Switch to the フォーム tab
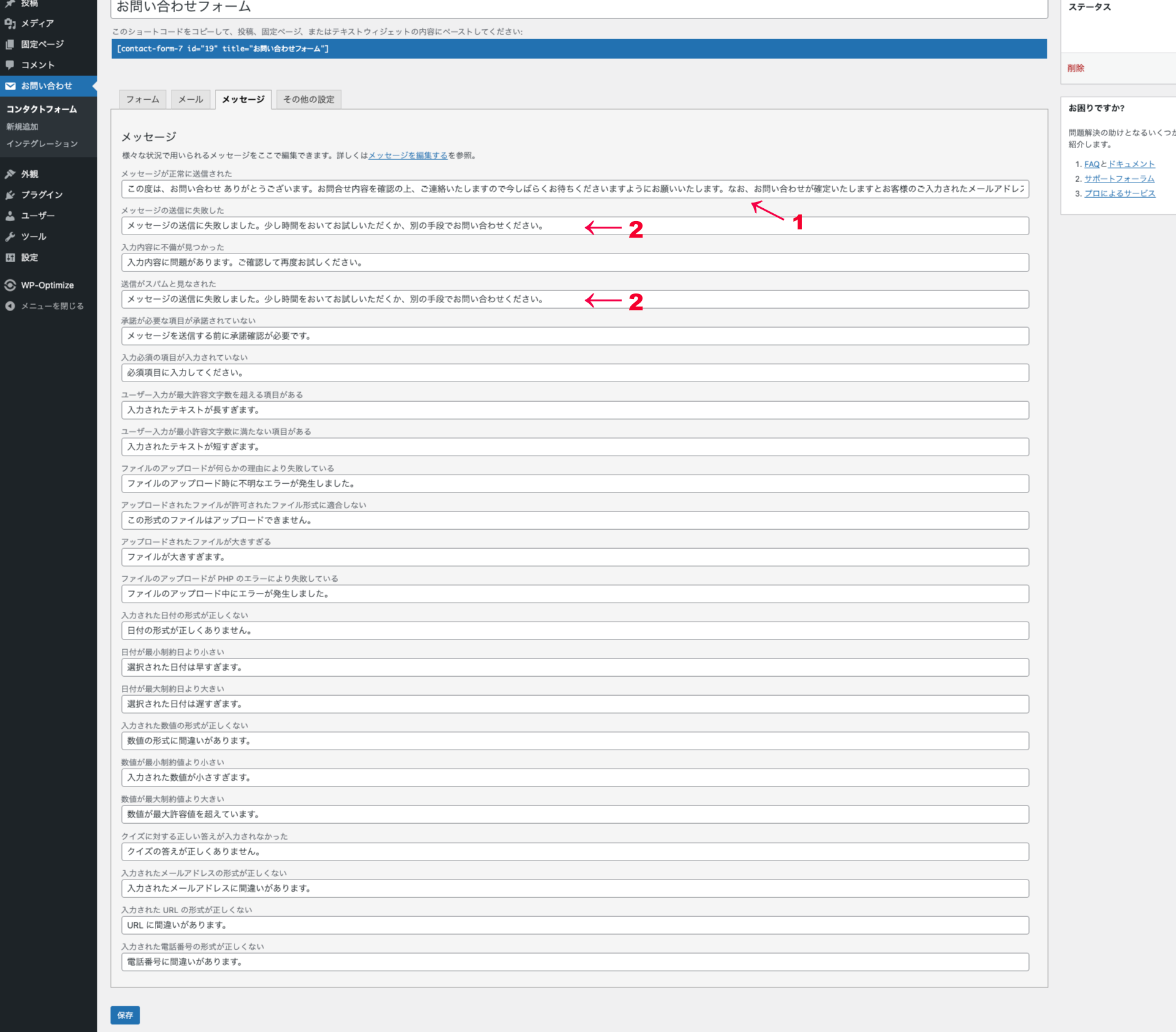Image resolution: width=1176 pixels, height=1032 pixels. [x=143, y=99]
